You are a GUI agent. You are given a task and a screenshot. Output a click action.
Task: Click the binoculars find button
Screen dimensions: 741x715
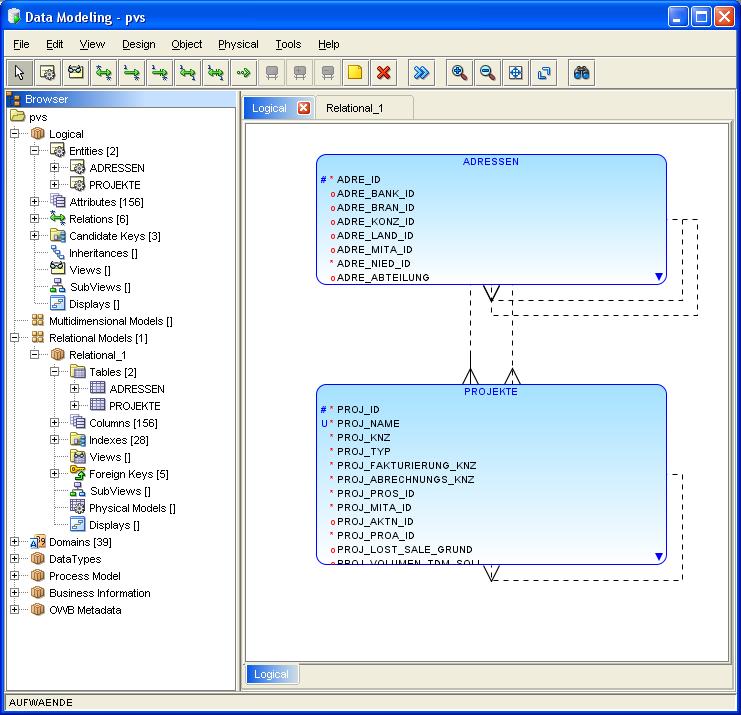coord(581,73)
